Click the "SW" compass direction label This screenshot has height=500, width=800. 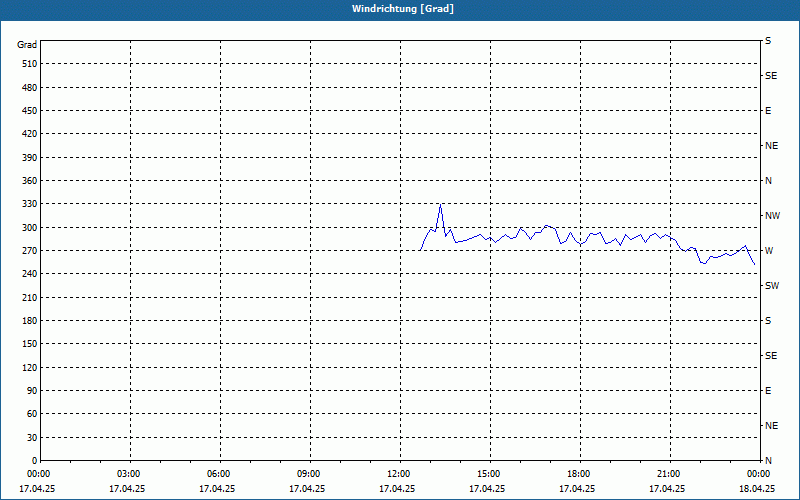(x=772, y=286)
